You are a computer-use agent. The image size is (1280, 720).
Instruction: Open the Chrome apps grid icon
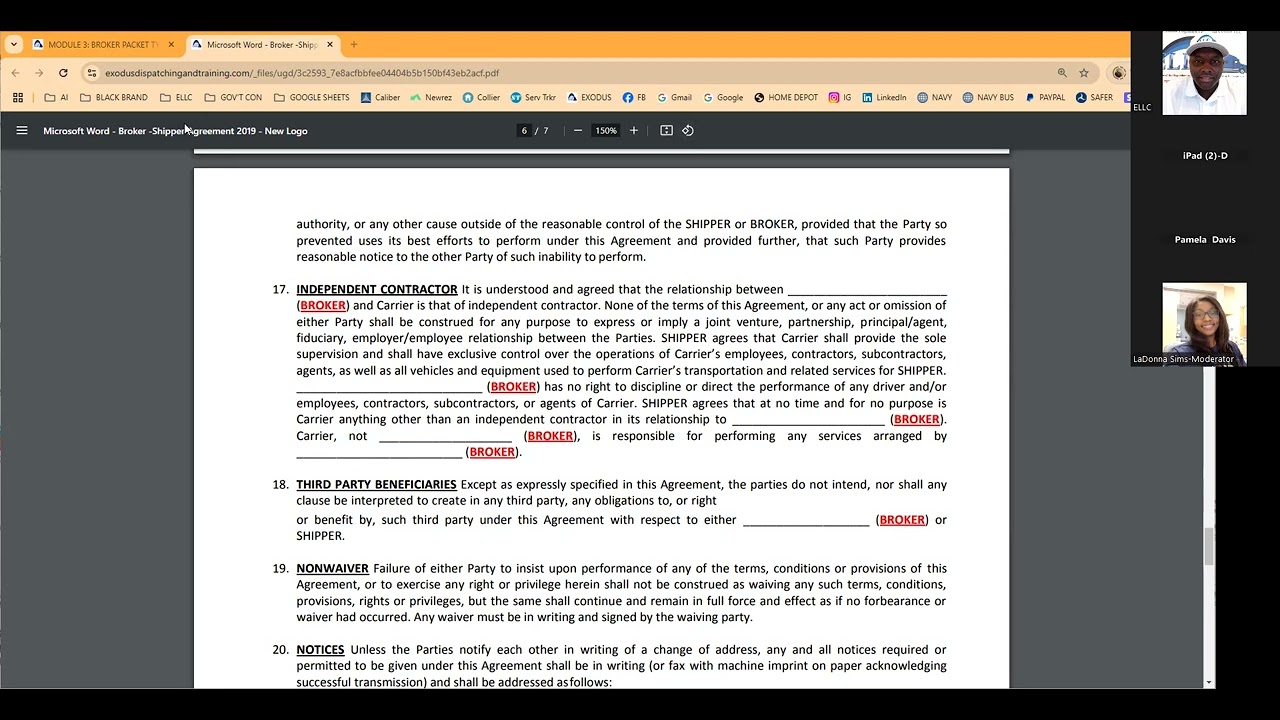click(x=17, y=97)
